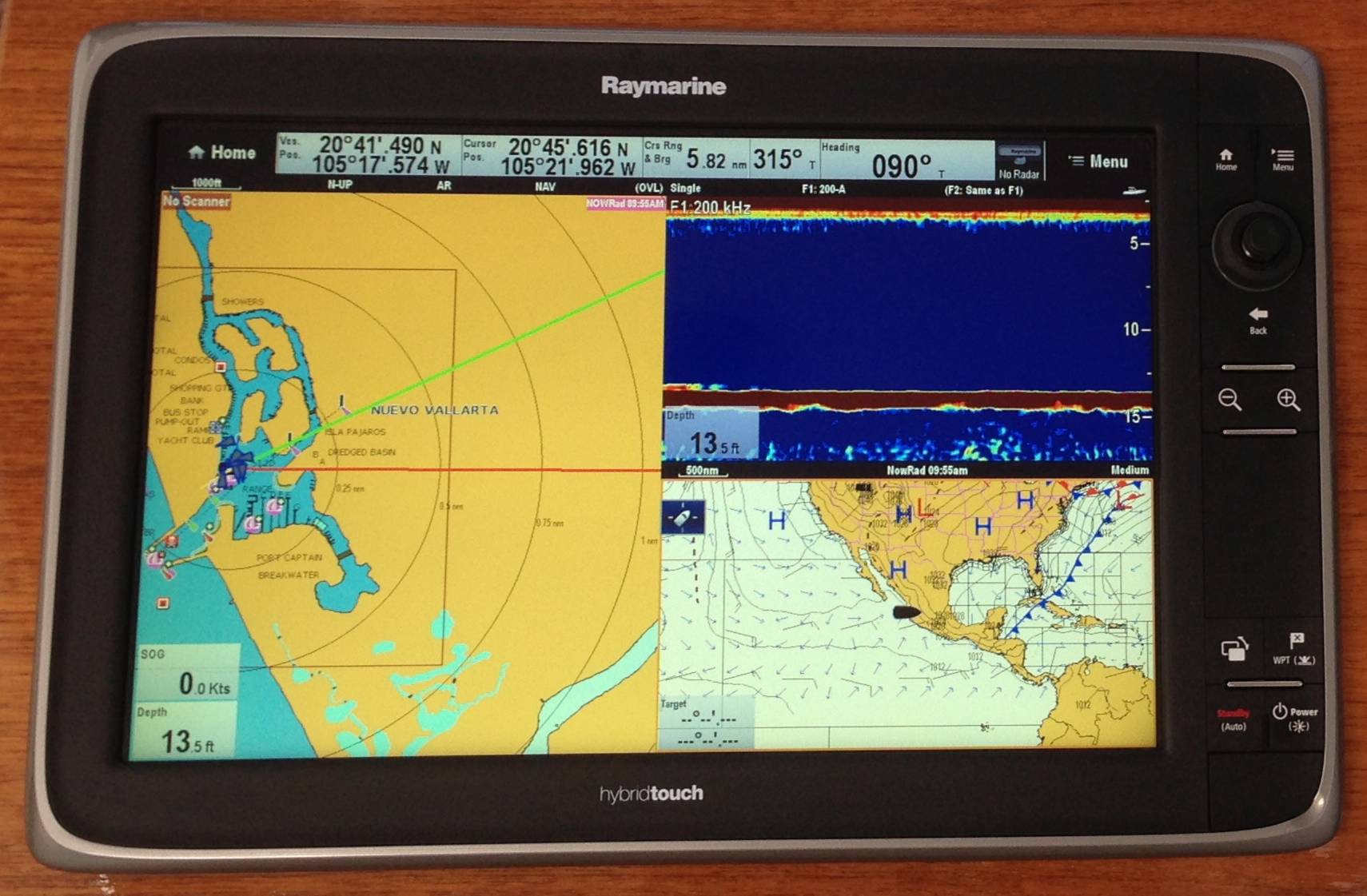Engage the Standby (Auto) pilot key
Viewport: 1367px width, 896px height.
[1233, 719]
